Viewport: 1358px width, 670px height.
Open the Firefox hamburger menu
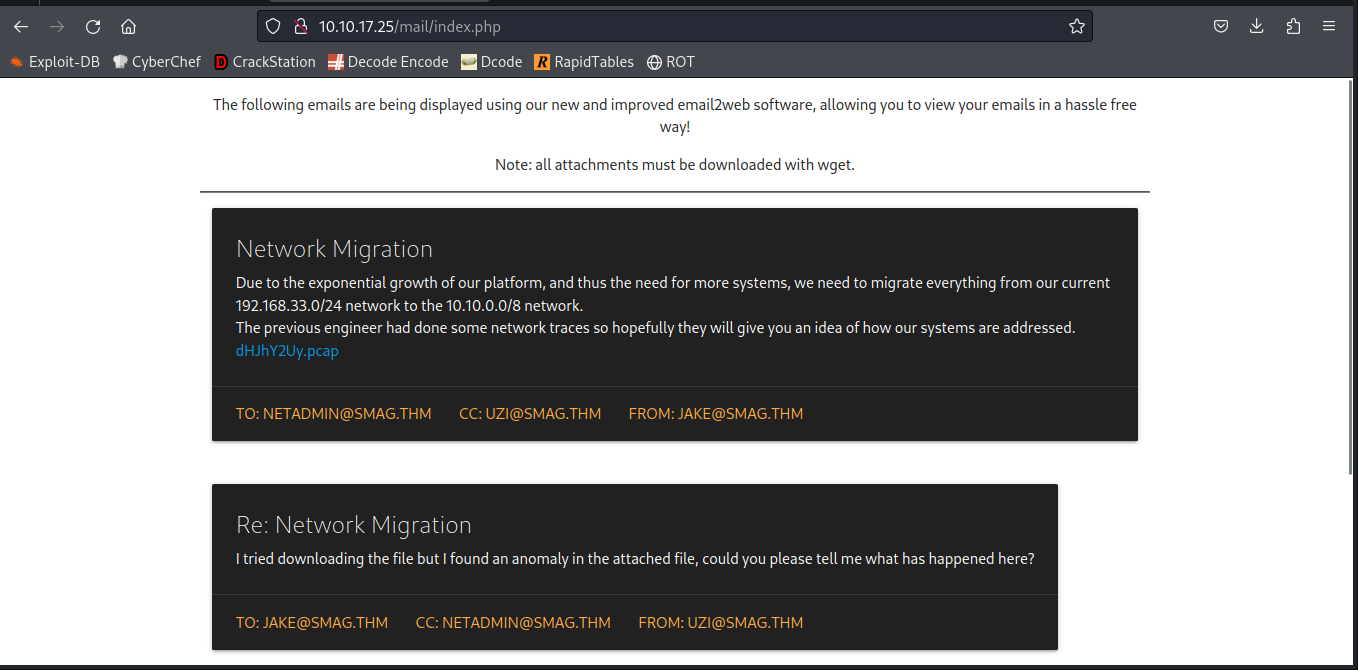point(1329,27)
